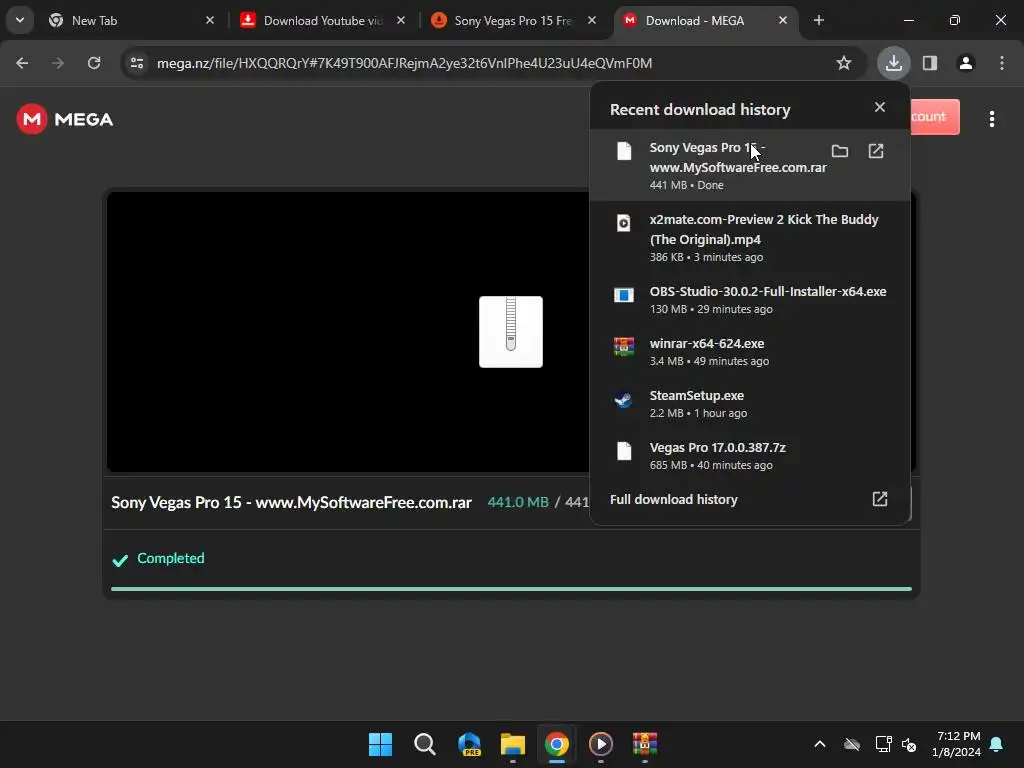Go back to the previous page
This screenshot has width=1024, height=768.
click(x=22, y=63)
